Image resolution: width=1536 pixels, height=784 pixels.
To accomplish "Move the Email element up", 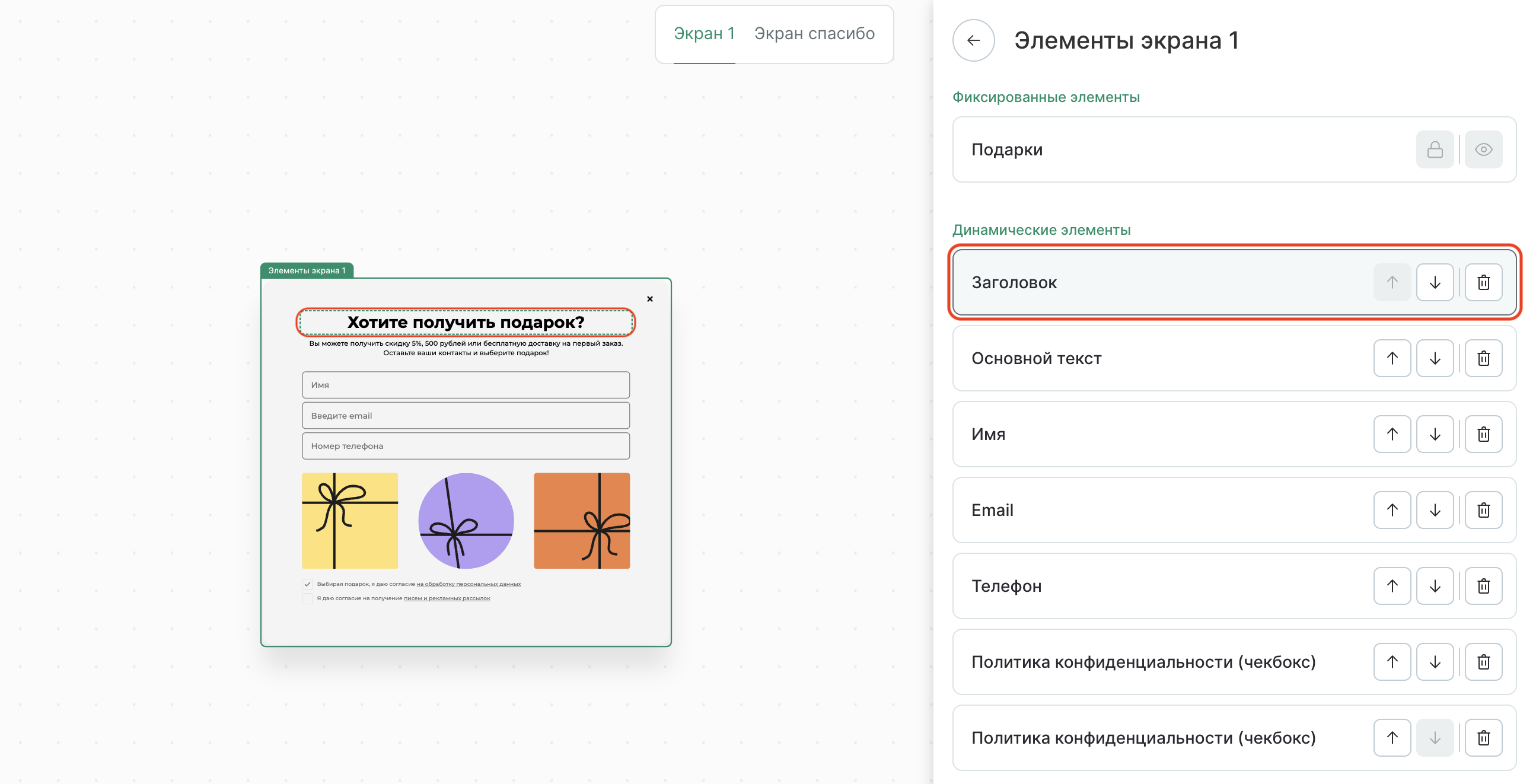I will [1392, 510].
